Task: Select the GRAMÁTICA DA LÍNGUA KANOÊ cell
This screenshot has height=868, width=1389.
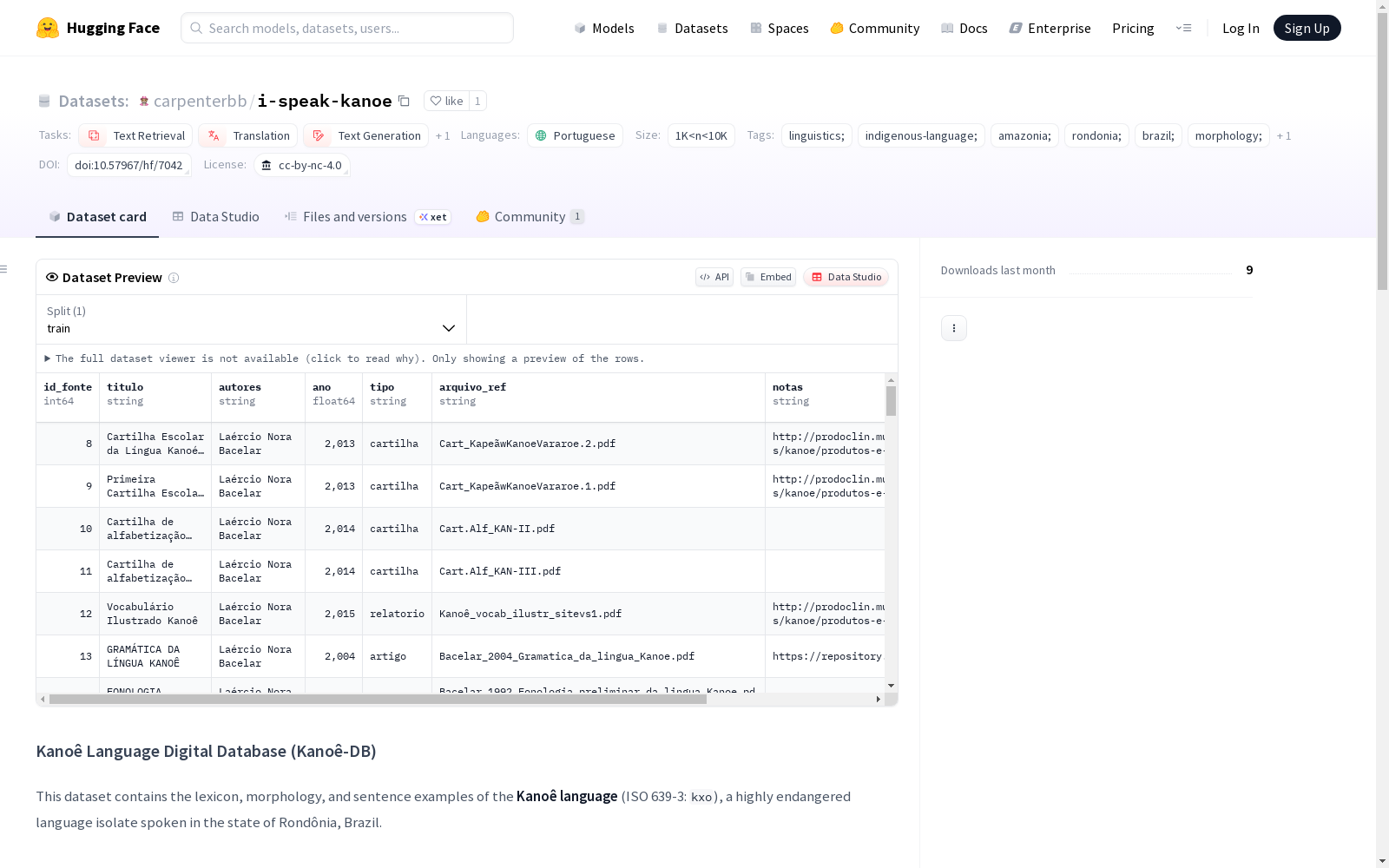Action: [155, 656]
